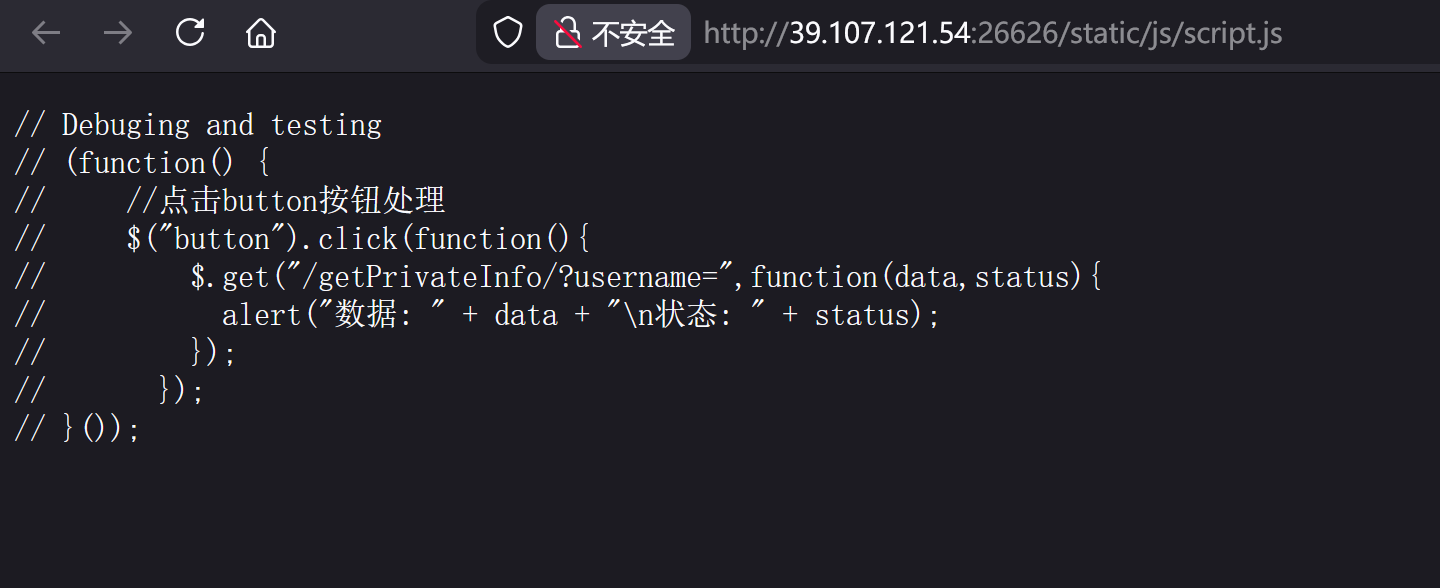This screenshot has height=588, width=1440.
Task: Click the final "}());" line
Action: [x=100, y=429]
